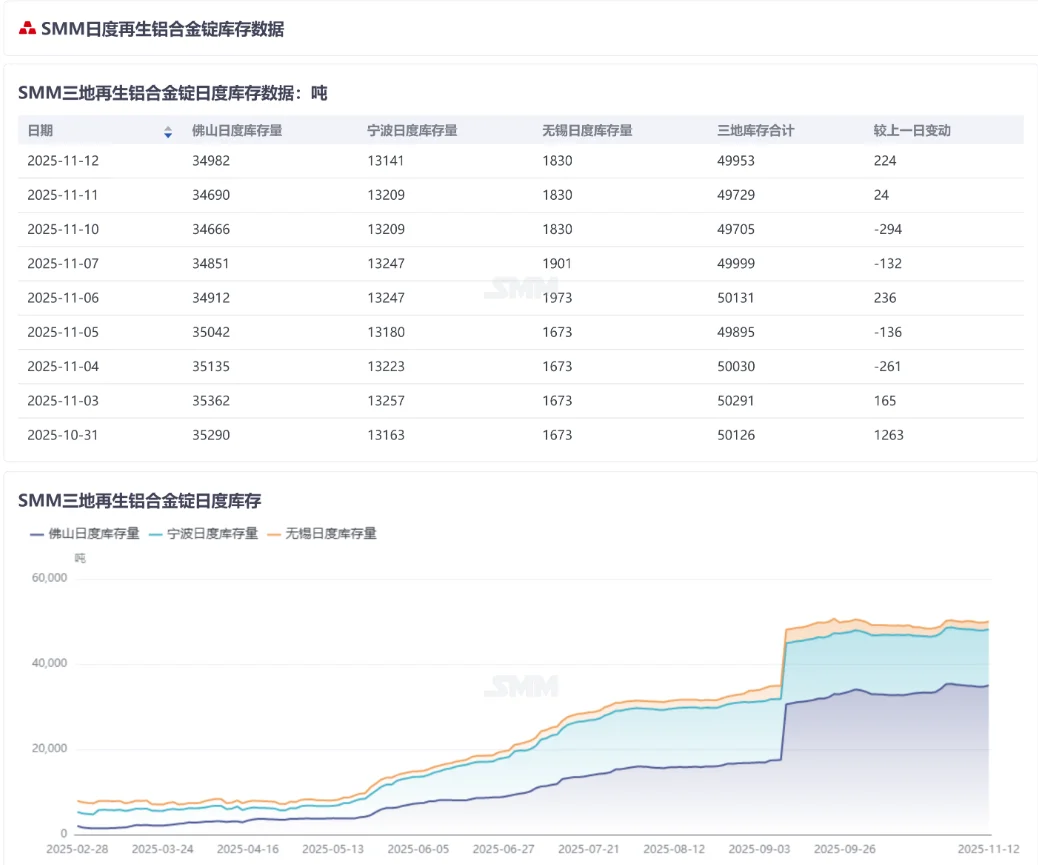Click daily change value -261
Screen dimensions: 1038x865
point(888,367)
